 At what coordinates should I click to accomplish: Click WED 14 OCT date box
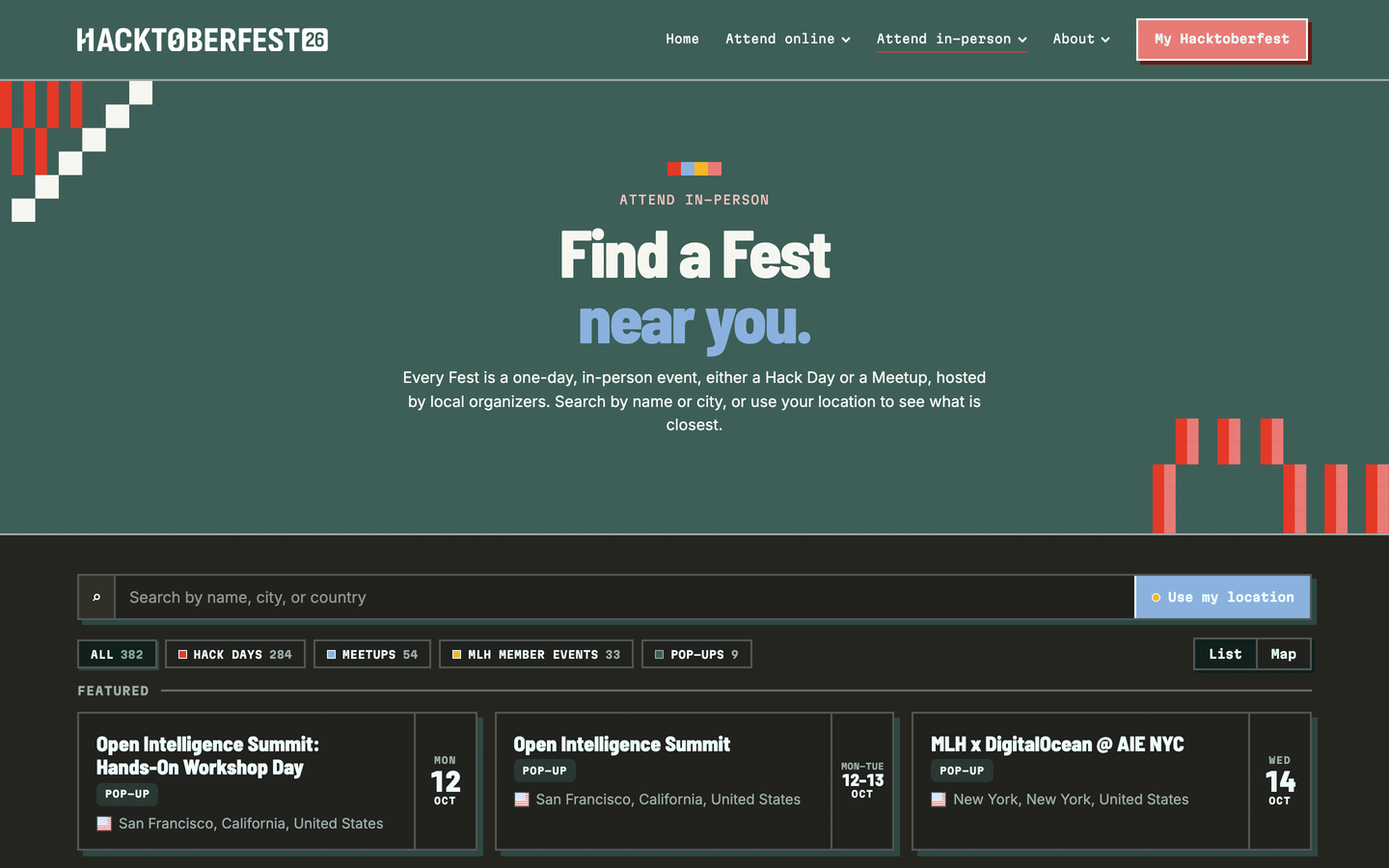pos(1279,781)
